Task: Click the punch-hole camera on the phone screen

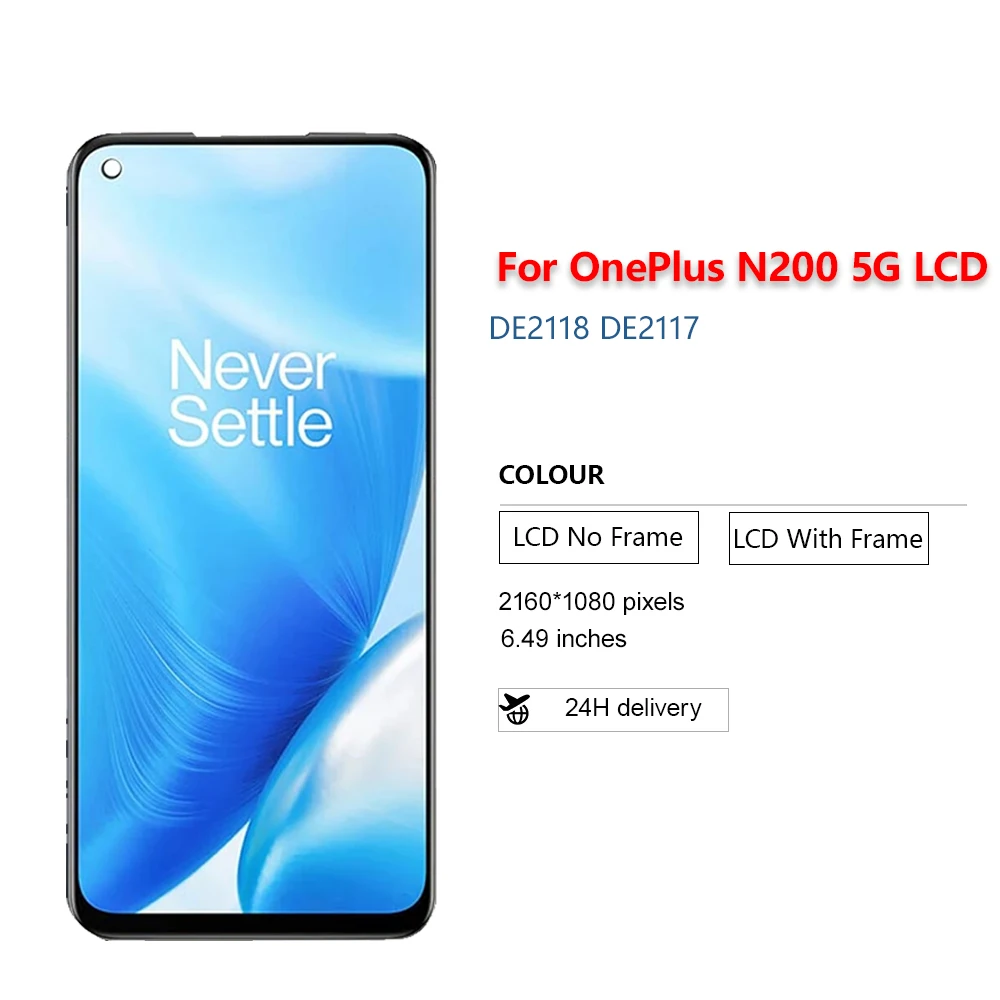Action: (112, 169)
